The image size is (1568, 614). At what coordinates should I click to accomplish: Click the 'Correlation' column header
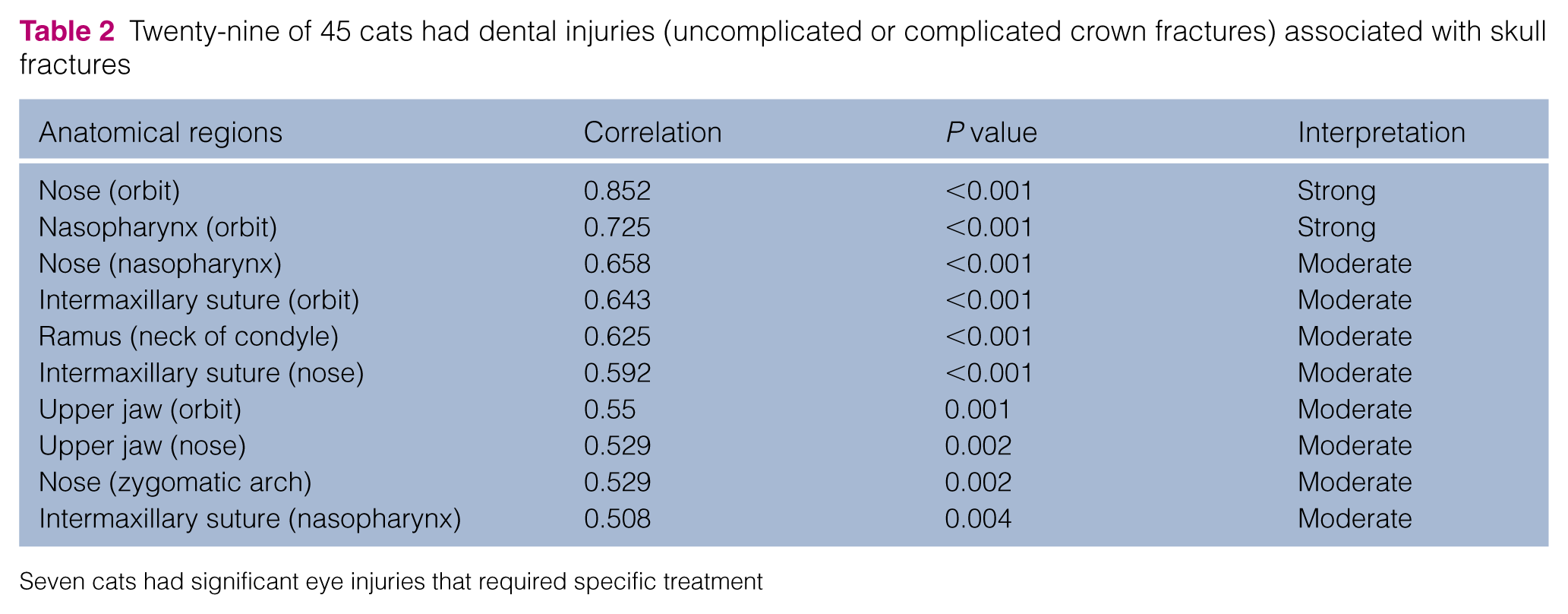[x=652, y=133]
